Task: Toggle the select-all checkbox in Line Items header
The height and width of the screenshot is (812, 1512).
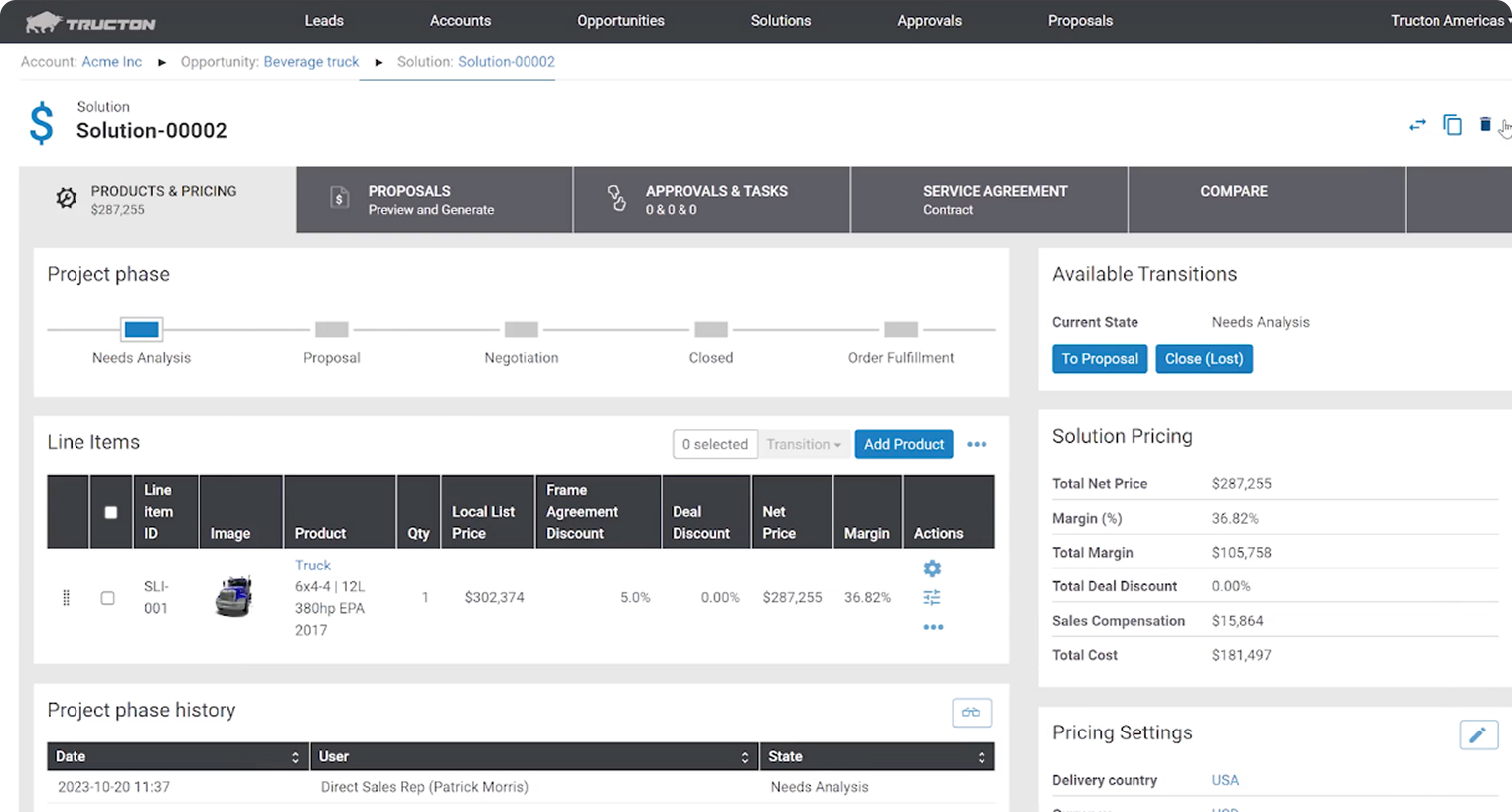Action: click(111, 513)
